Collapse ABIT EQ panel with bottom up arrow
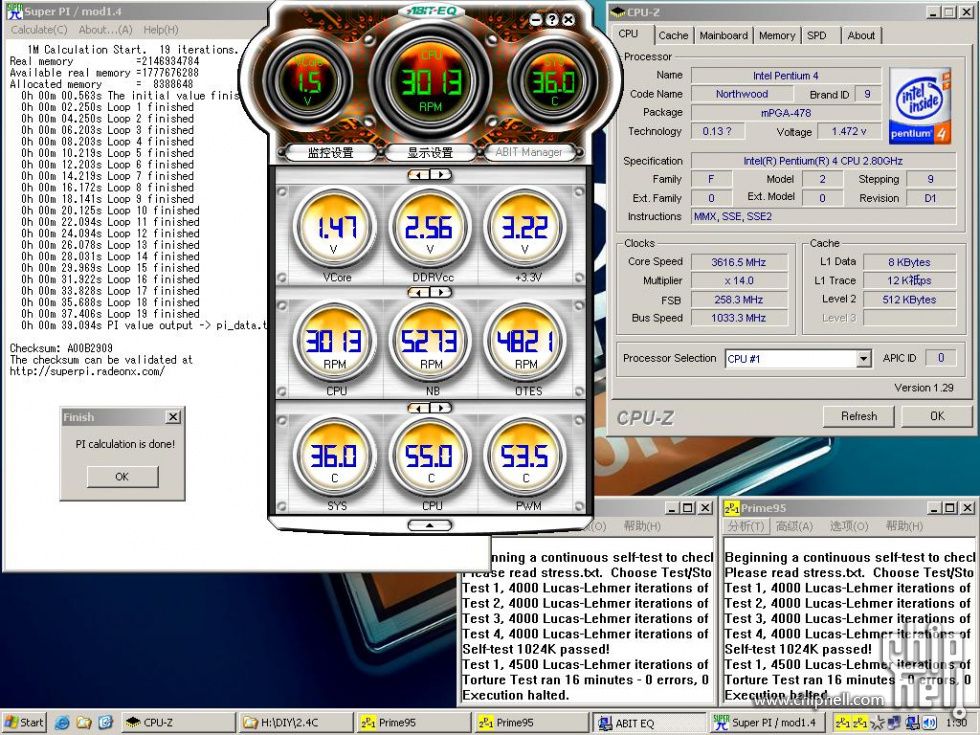Viewport: 980px width, 735px height. [x=430, y=526]
